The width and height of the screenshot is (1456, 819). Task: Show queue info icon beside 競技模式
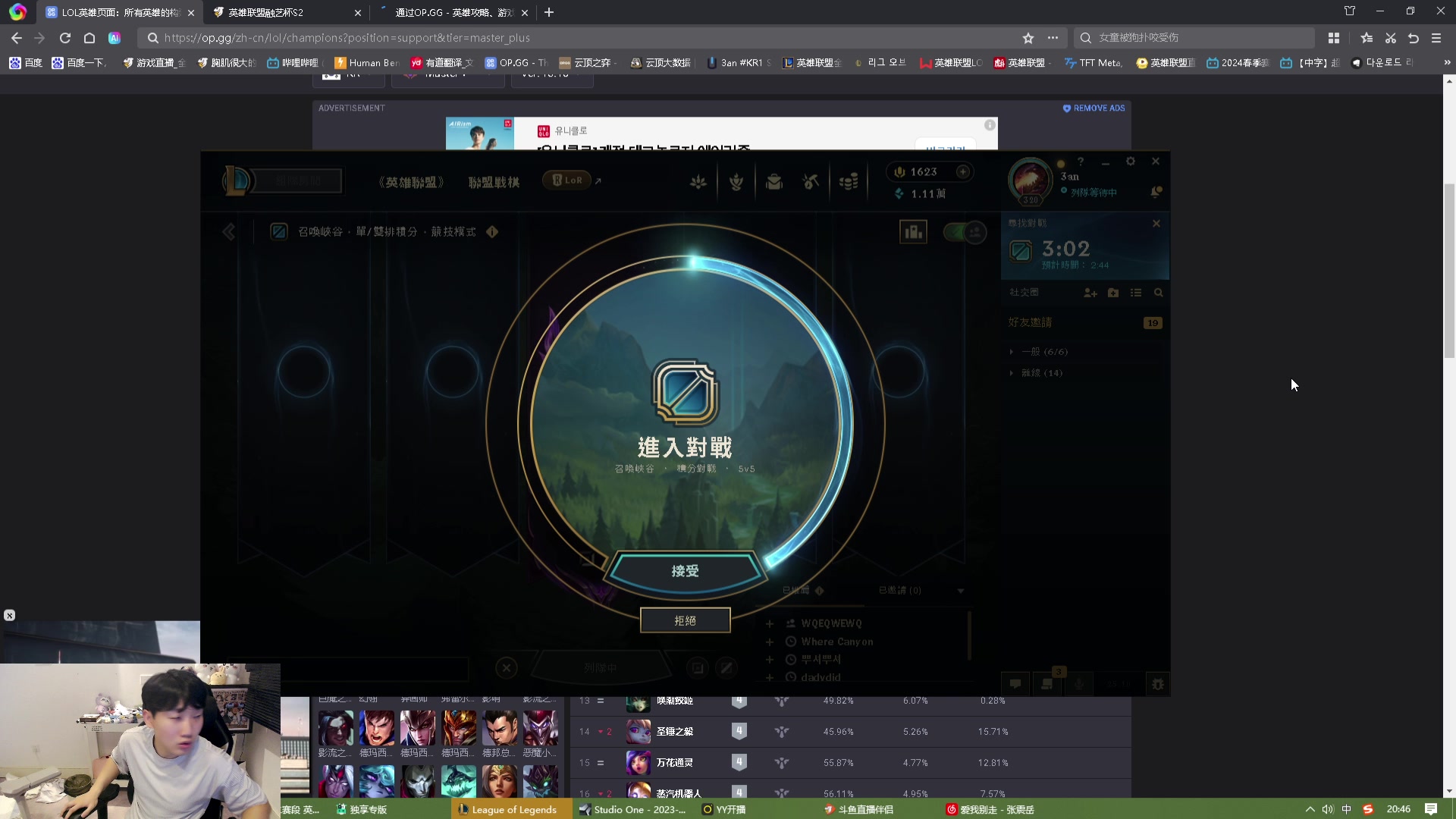[492, 232]
